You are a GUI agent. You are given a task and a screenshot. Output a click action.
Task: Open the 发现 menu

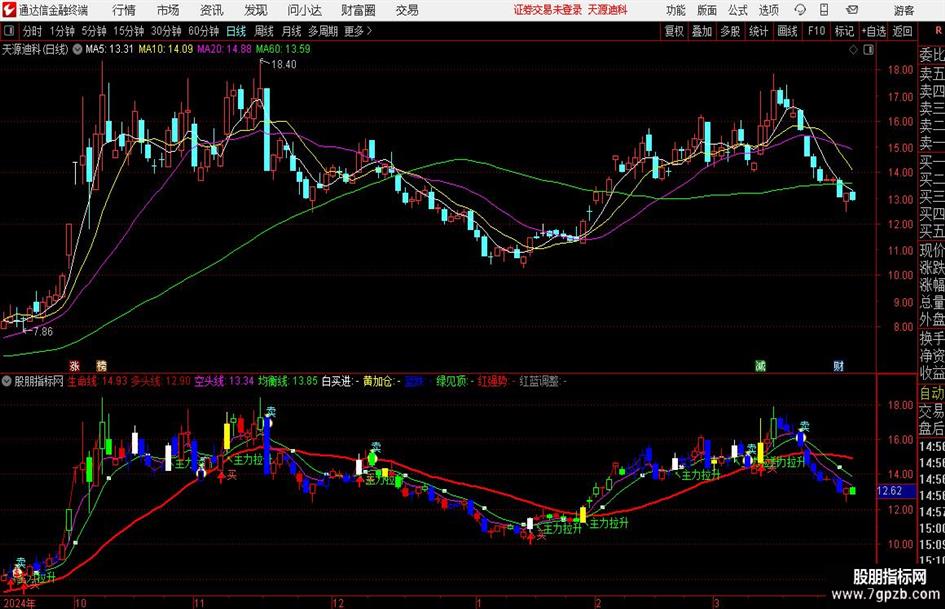[x=256, y=10]
